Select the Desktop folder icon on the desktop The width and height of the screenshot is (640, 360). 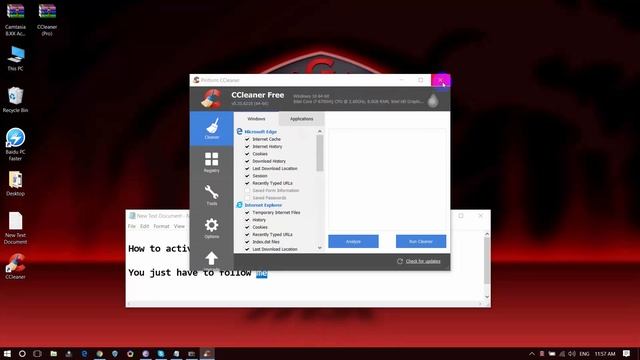[x=15, y=183]
